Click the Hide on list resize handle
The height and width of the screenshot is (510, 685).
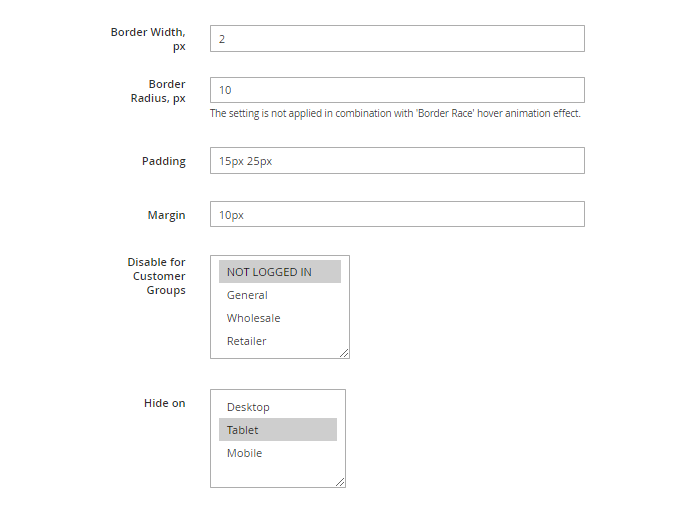point(340,482)
